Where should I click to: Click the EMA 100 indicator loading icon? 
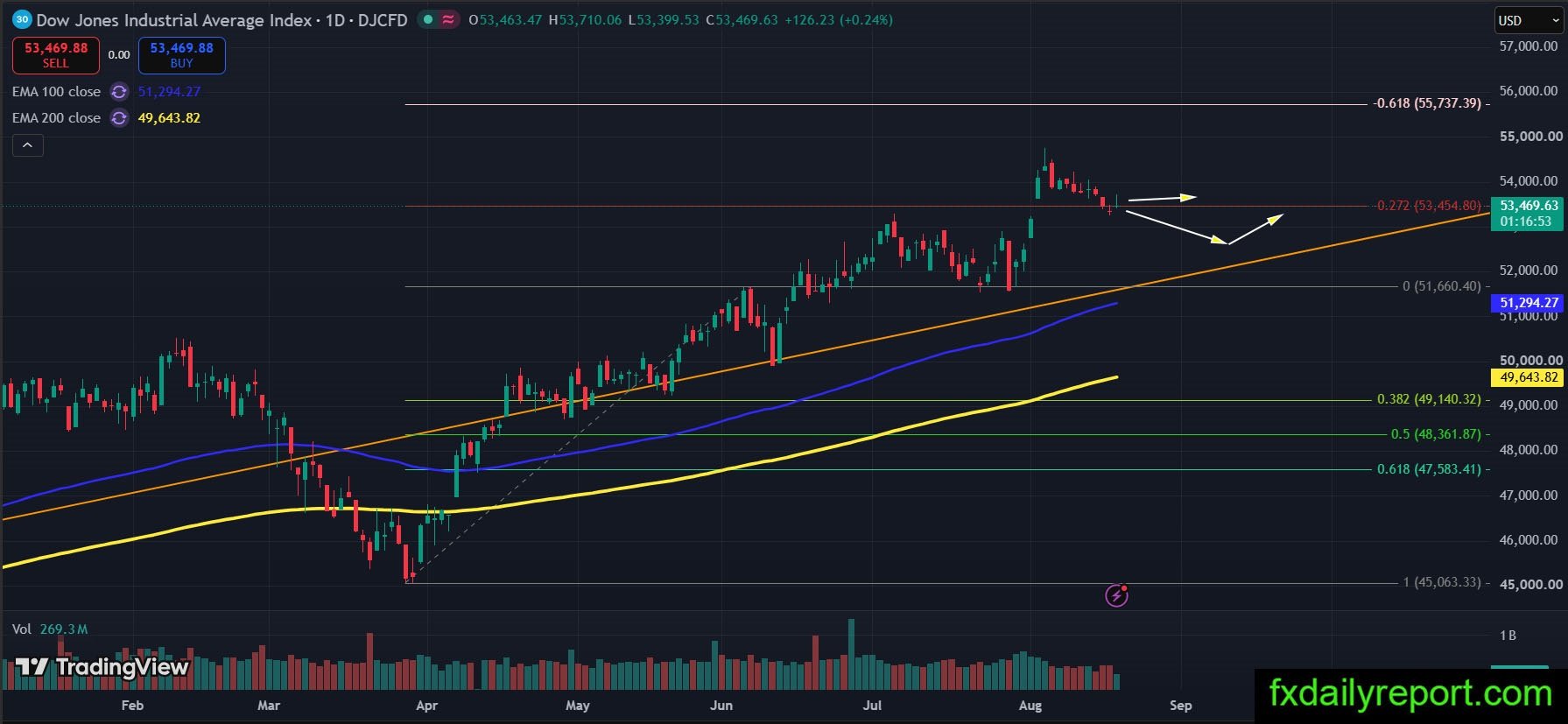point(119,92)
